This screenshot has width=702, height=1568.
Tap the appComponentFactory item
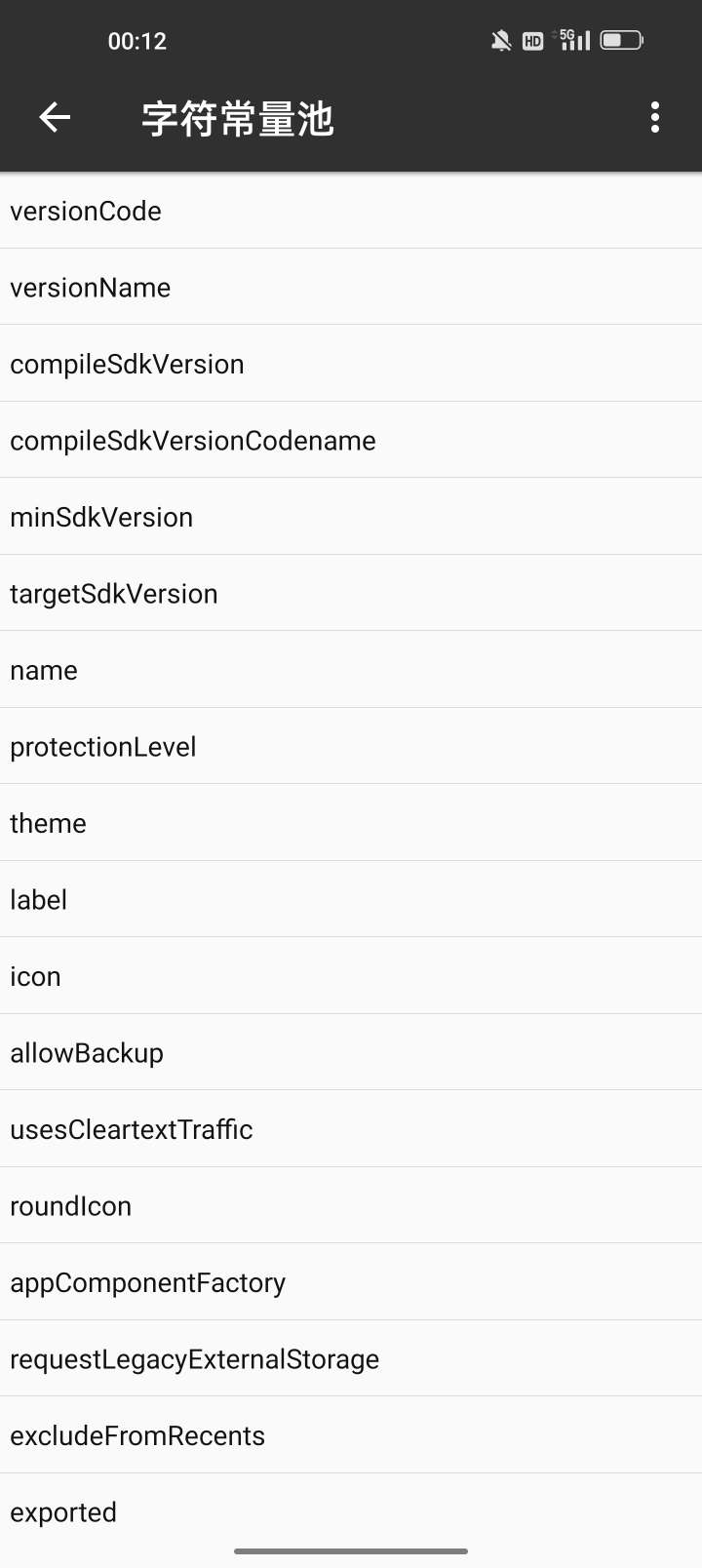(351, 1282)
